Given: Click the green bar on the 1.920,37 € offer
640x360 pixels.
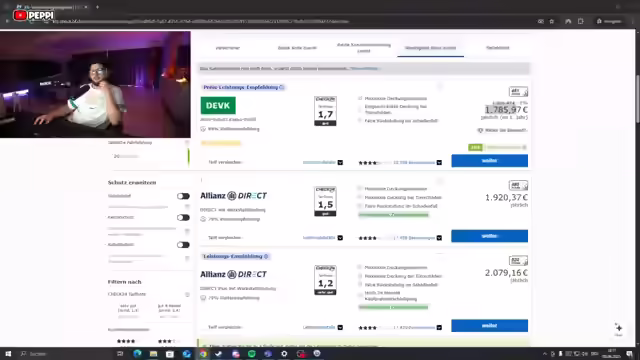Looking at the screenshot, I should 393,215.
